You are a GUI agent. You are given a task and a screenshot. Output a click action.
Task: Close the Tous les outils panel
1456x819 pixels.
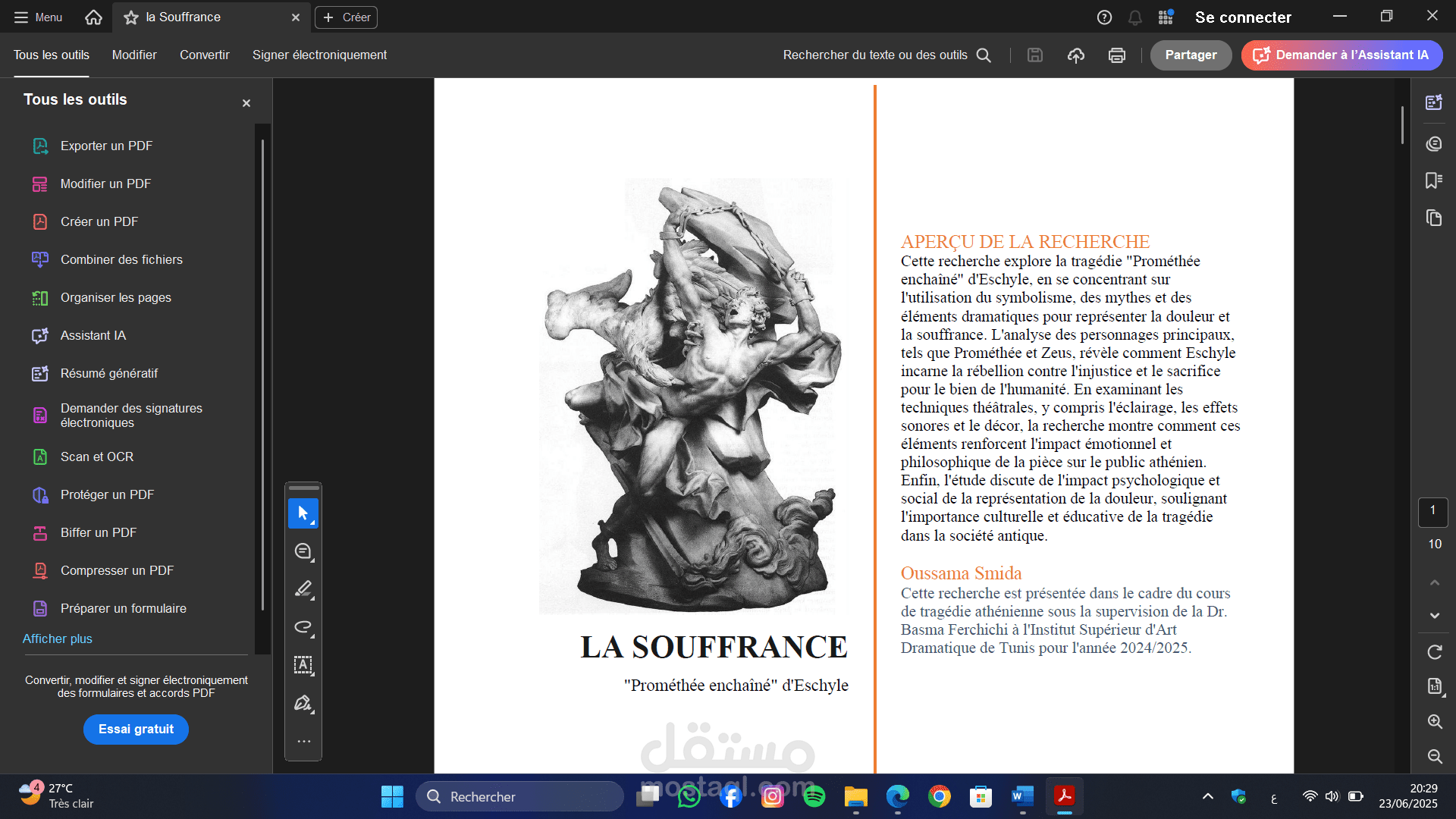click(x=246, y=103)
